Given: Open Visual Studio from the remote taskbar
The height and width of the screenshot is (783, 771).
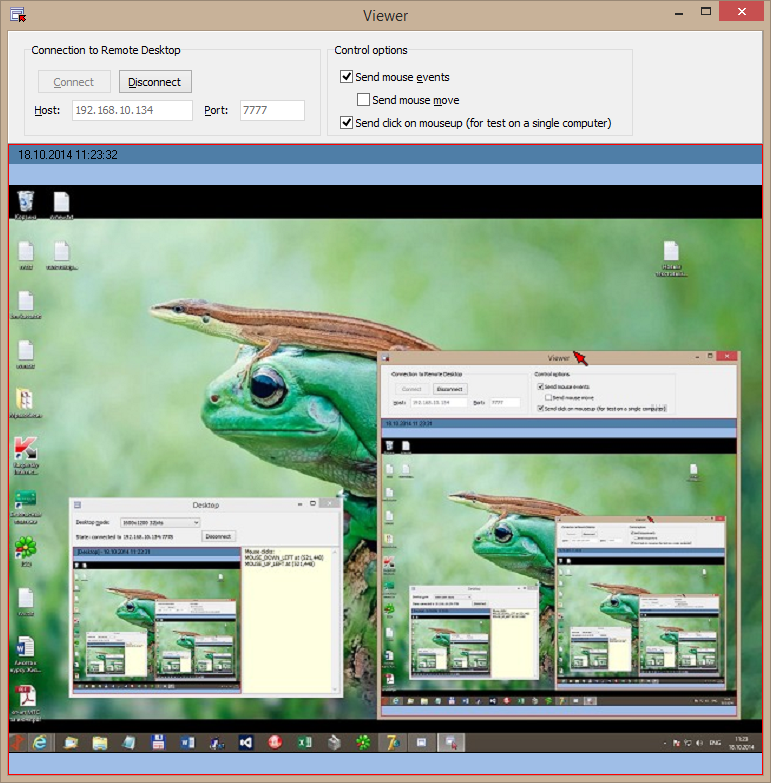Looking at the screenshot, I should (246, 743).
